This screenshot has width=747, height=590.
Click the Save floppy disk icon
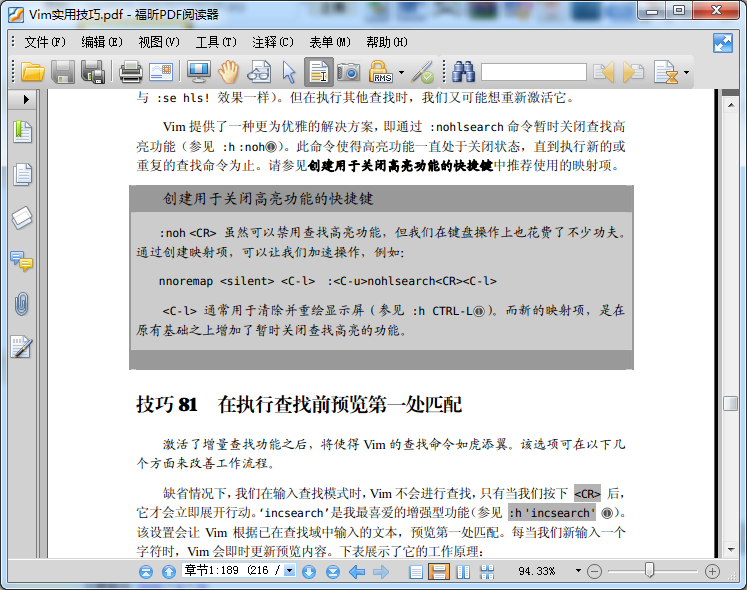pos(63,72)
